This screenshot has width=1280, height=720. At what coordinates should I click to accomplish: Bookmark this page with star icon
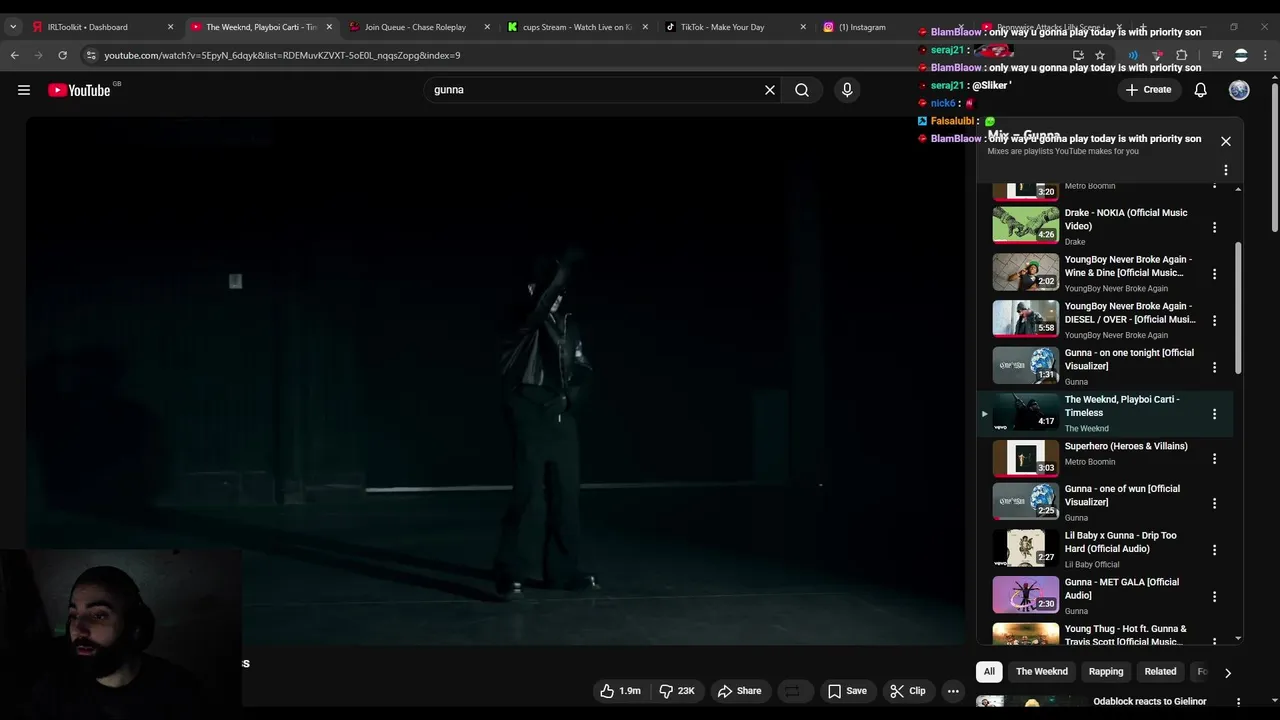pyautogui.click(x=1100, y=55)
